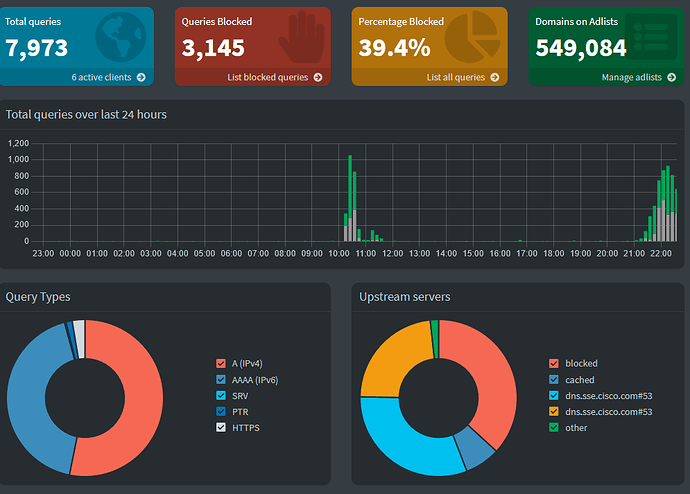Image resolution: width=690 pixels, height=494 pixels.
Task: Open the List blocked queries link
Action: 267,77
